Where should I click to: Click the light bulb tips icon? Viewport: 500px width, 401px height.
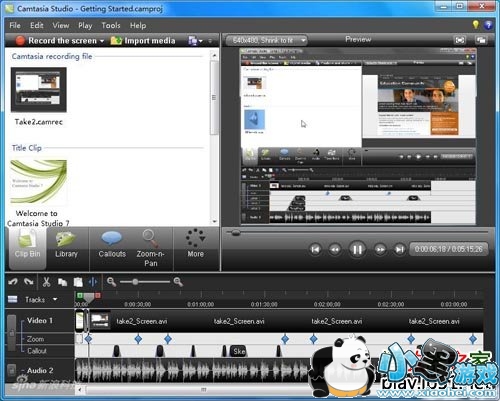click(x=476, y=25)
